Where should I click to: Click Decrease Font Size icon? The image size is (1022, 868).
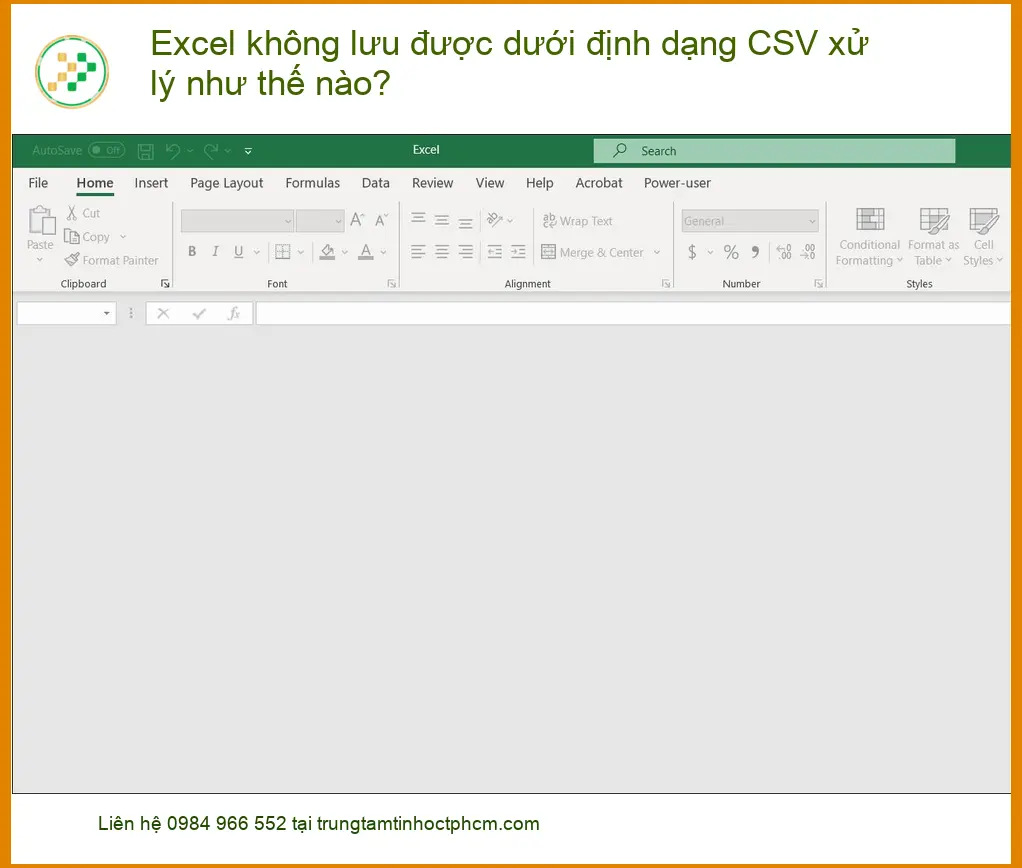click(381, 220)
